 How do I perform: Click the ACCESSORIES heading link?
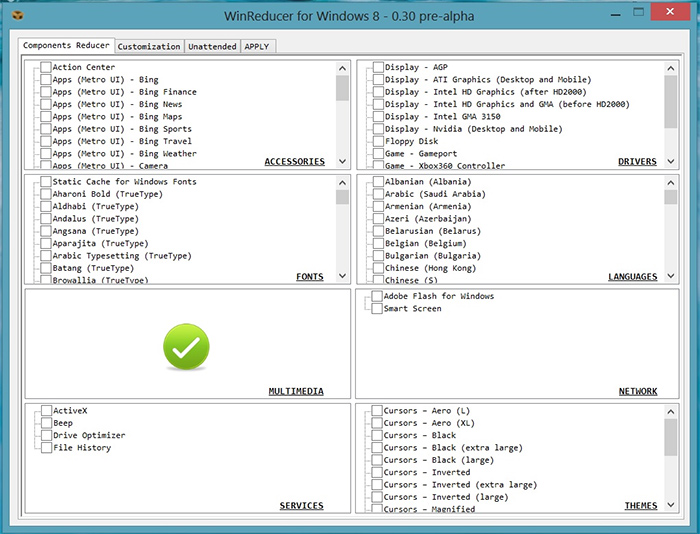(295, 162)
